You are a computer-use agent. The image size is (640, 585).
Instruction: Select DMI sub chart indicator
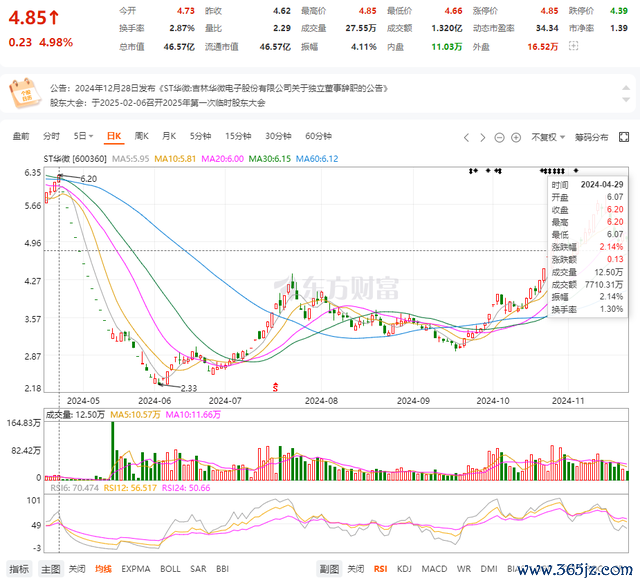489,569
